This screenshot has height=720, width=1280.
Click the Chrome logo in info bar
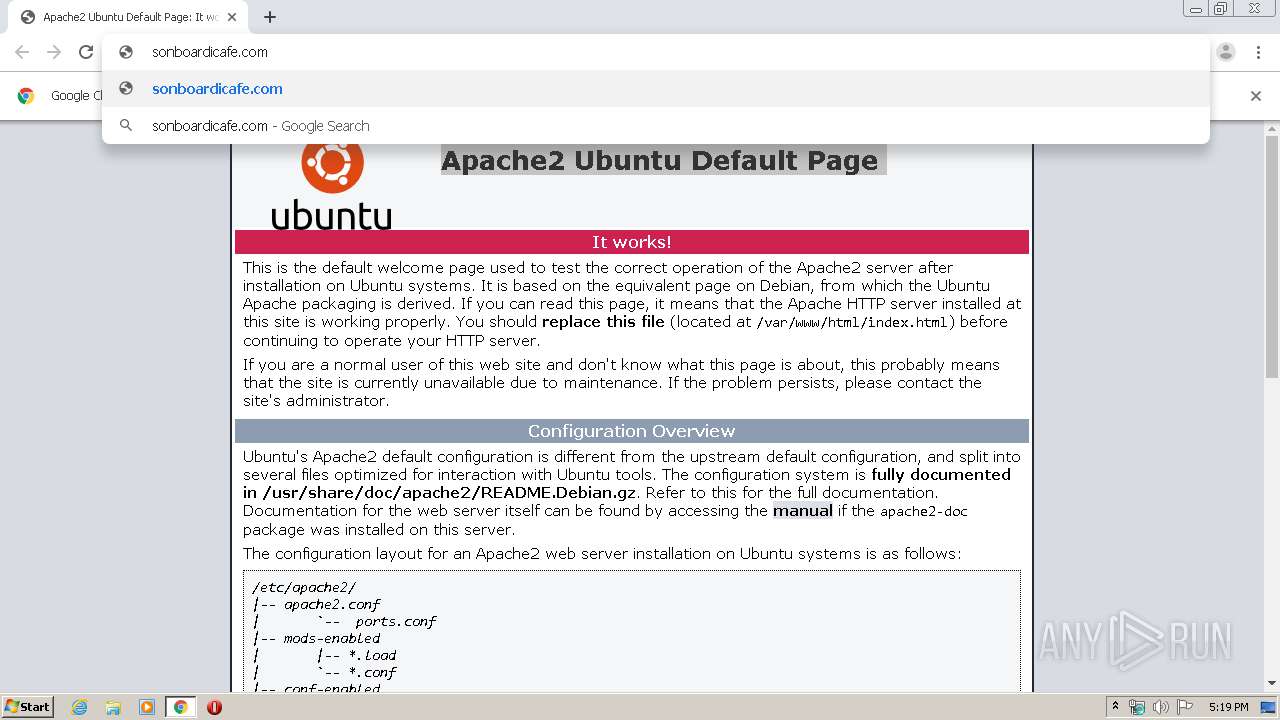point(26,96)
